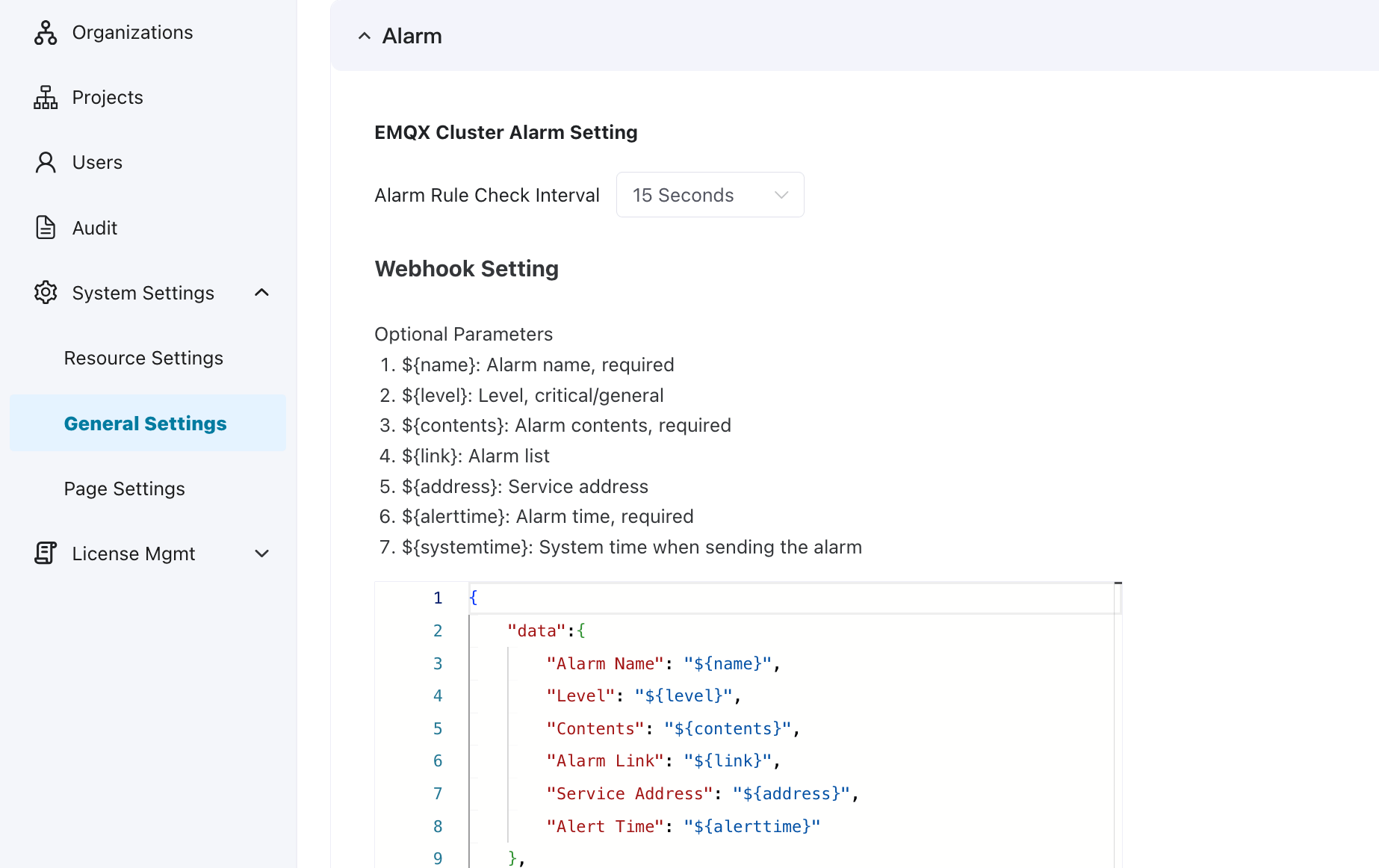Expand the License Mgmt menu

tap(261, 554)
